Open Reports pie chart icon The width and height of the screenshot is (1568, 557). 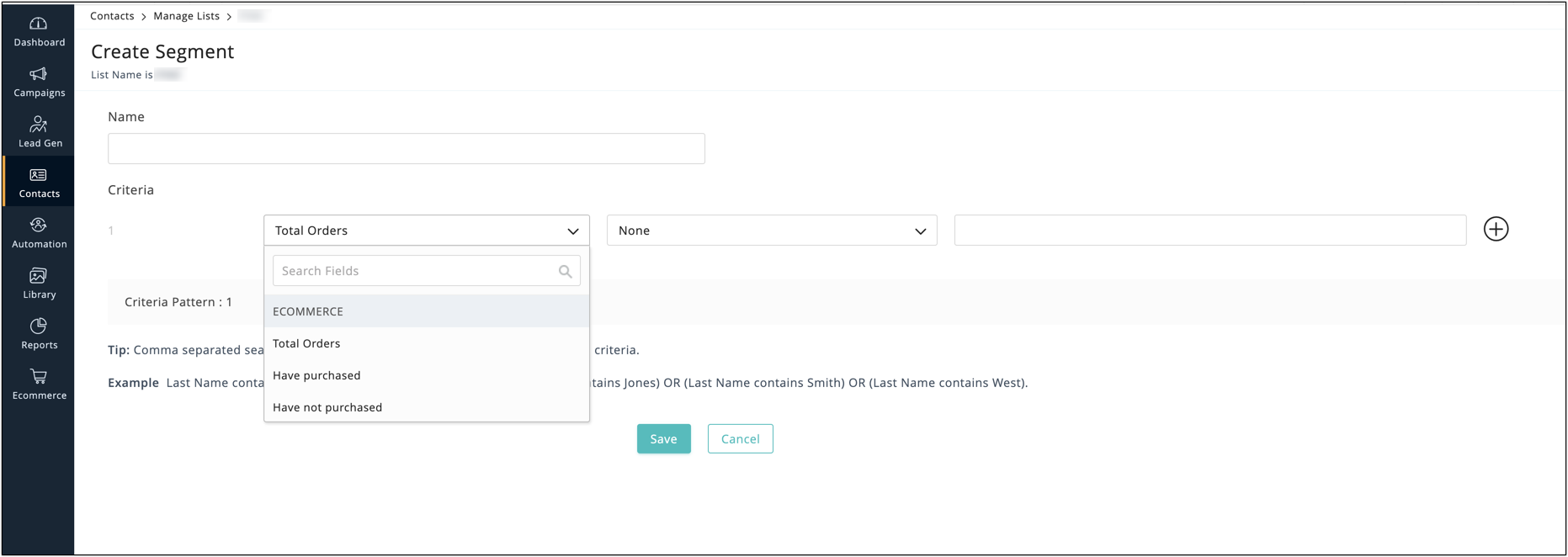pos(39,326)
